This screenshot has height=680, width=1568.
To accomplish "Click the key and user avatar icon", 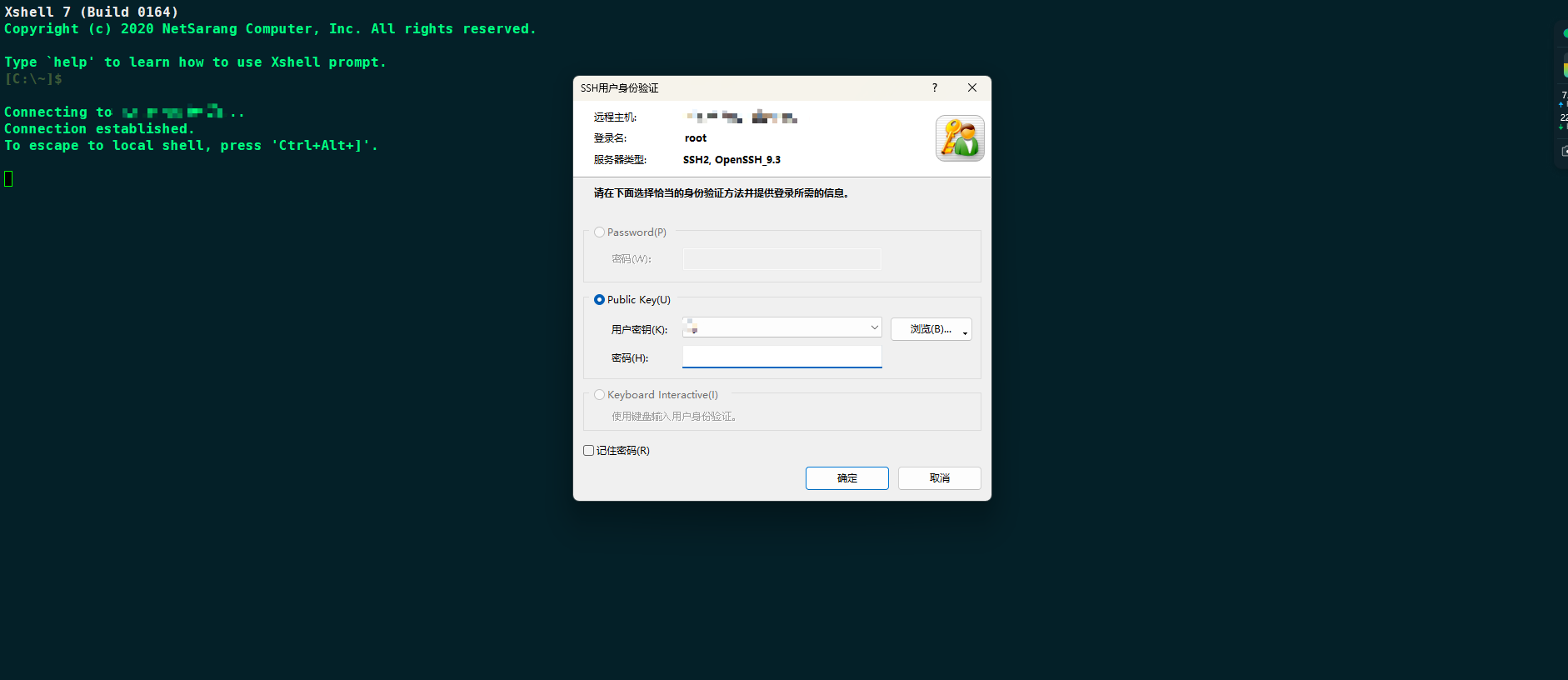I will click(x=960, y=138).
